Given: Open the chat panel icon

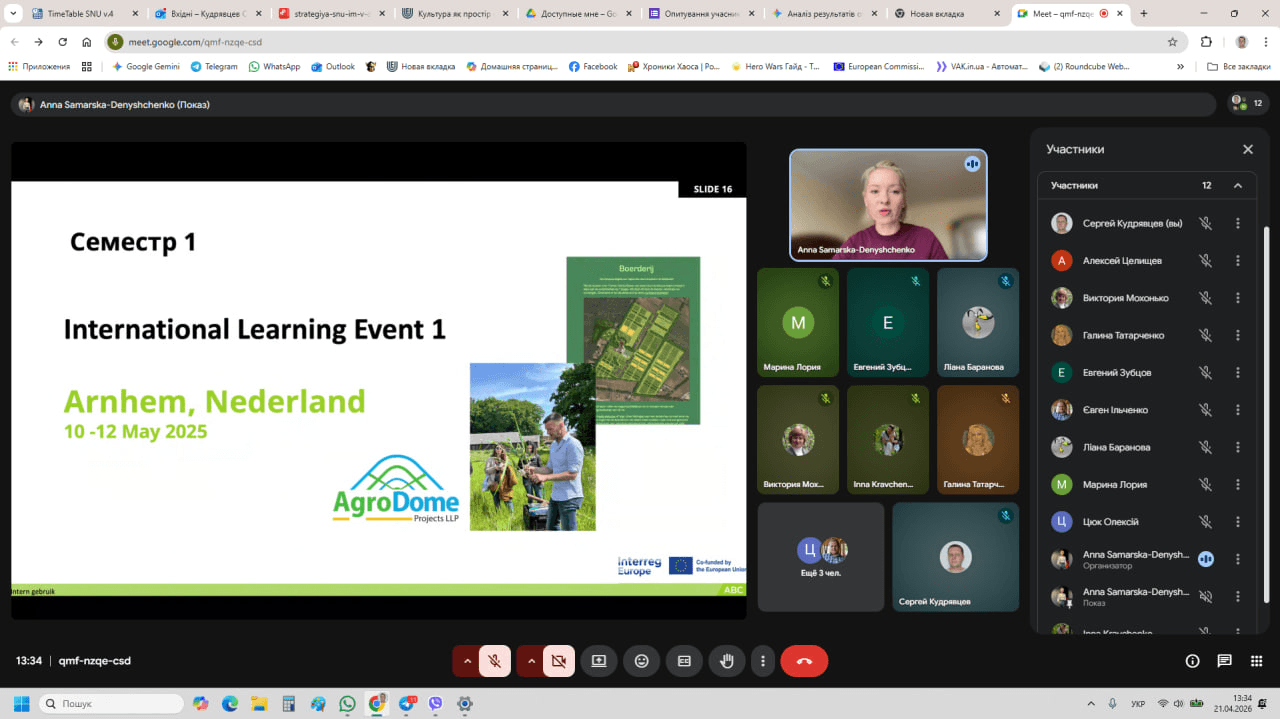Looking at the screenshot, I should coord(1224,661).
